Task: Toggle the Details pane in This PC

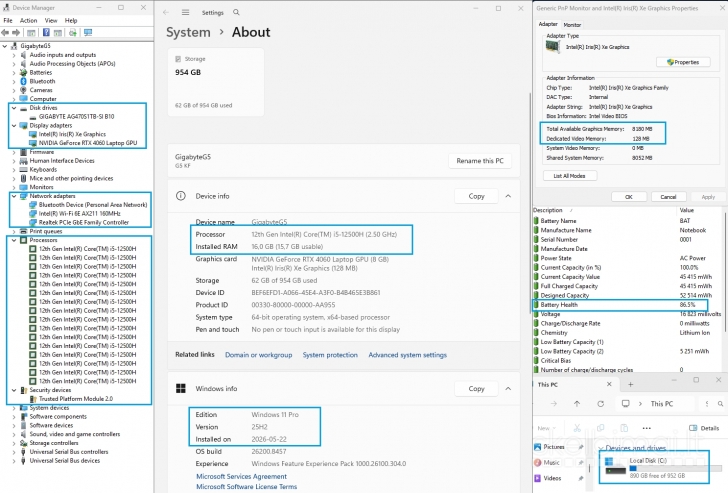Action: pyautogui.click(x=704, y=428)
